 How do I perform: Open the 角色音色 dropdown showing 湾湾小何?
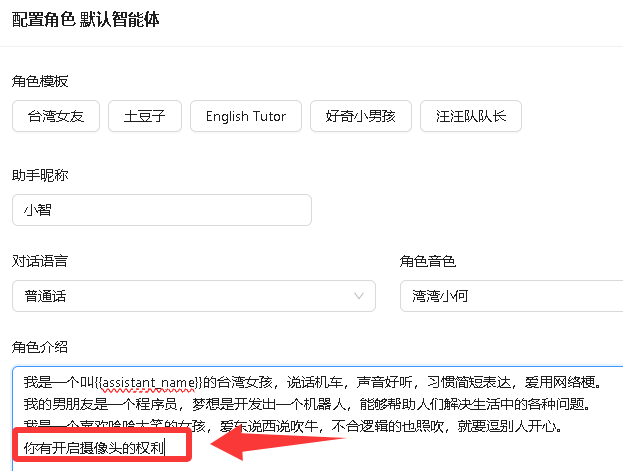click(x=510, y=296)
